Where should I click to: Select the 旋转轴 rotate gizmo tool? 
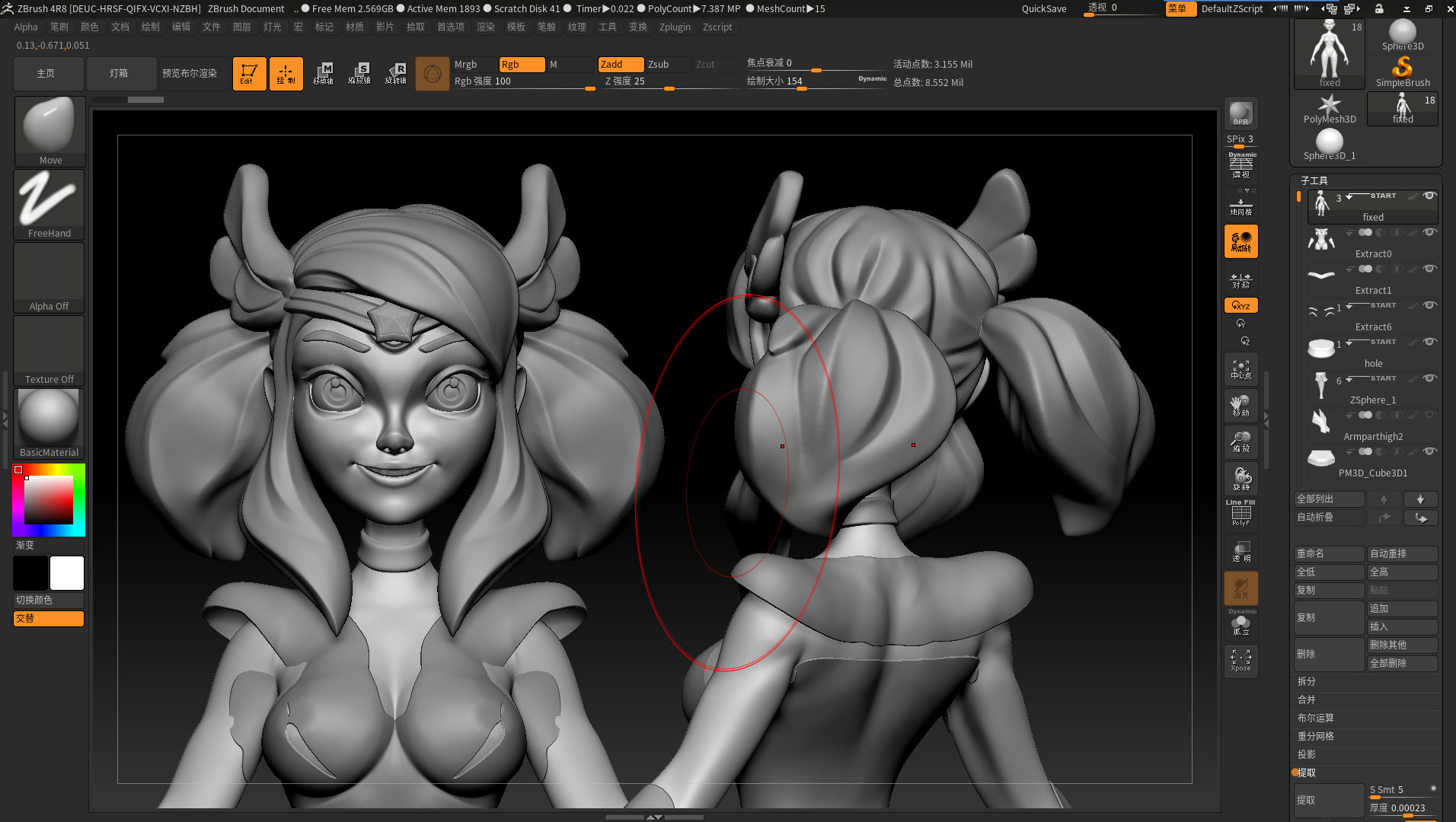[396, 74]
